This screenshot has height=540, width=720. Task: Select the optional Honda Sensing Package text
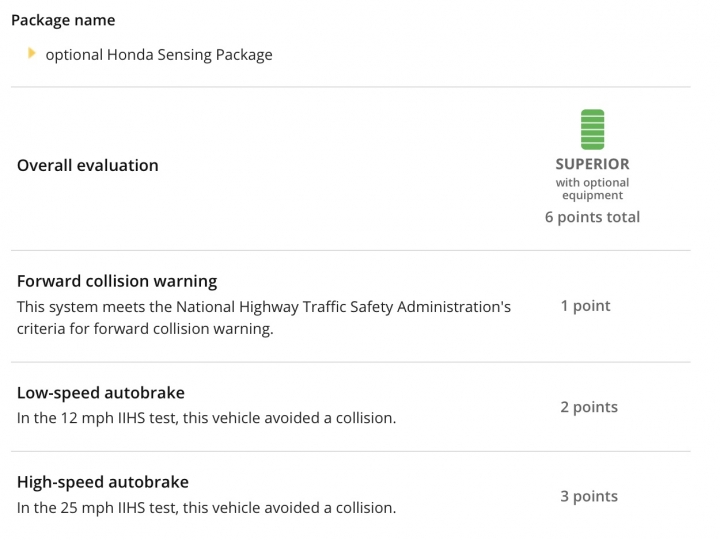coord(159,55)
